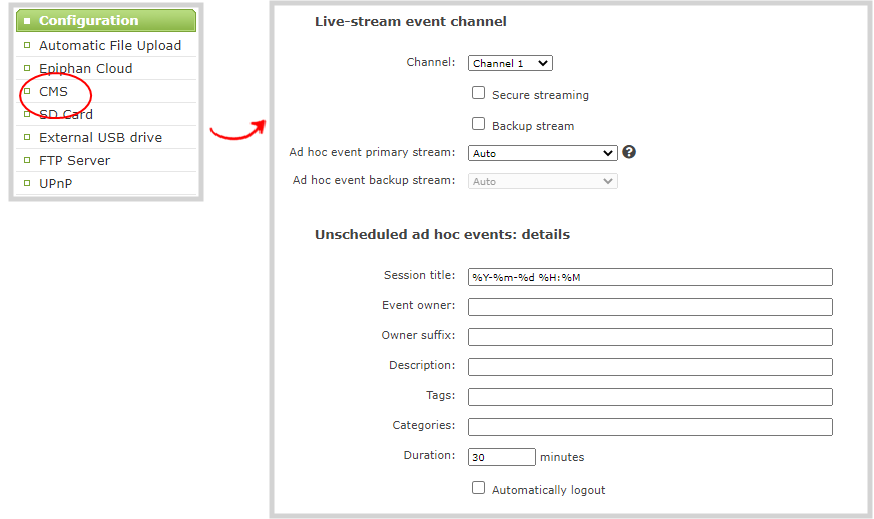Open Ad hoc event backup stream dropdown
Image resolution: width=874 pixels, height=519 pixels.
coord(542,181)
